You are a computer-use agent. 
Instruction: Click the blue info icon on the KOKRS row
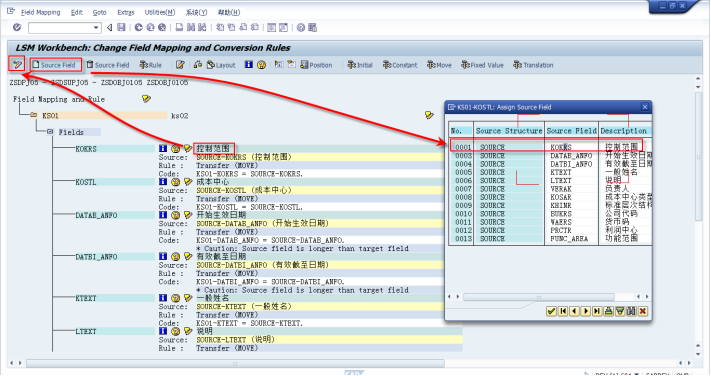click(163, 148)
